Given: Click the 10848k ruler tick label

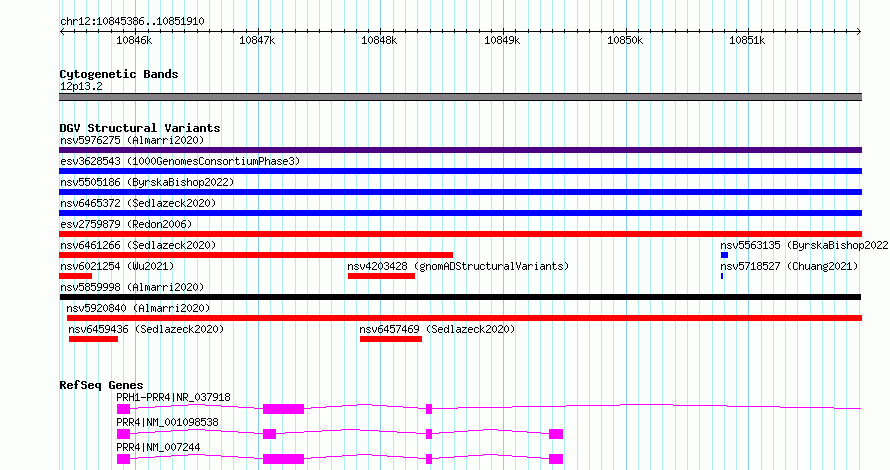Looking at the screenshot, I should [x=379, y=40].
